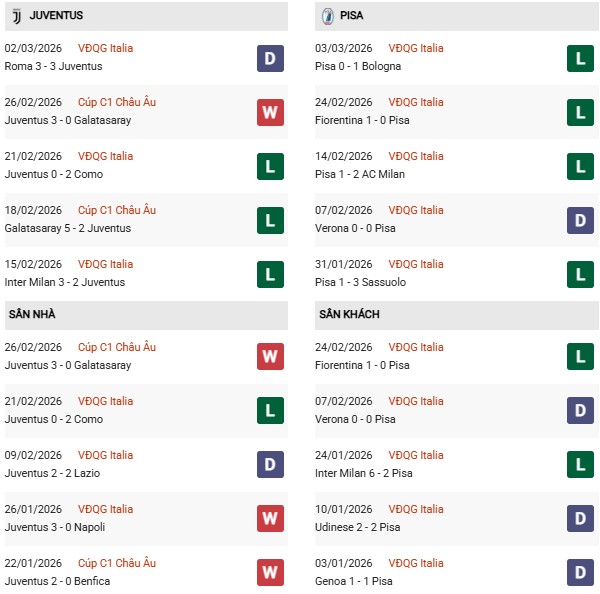Open Cúp C1 Châu Âu link dated 18/02/2026
The image size is (600, 594).
(x=117, y=210)
